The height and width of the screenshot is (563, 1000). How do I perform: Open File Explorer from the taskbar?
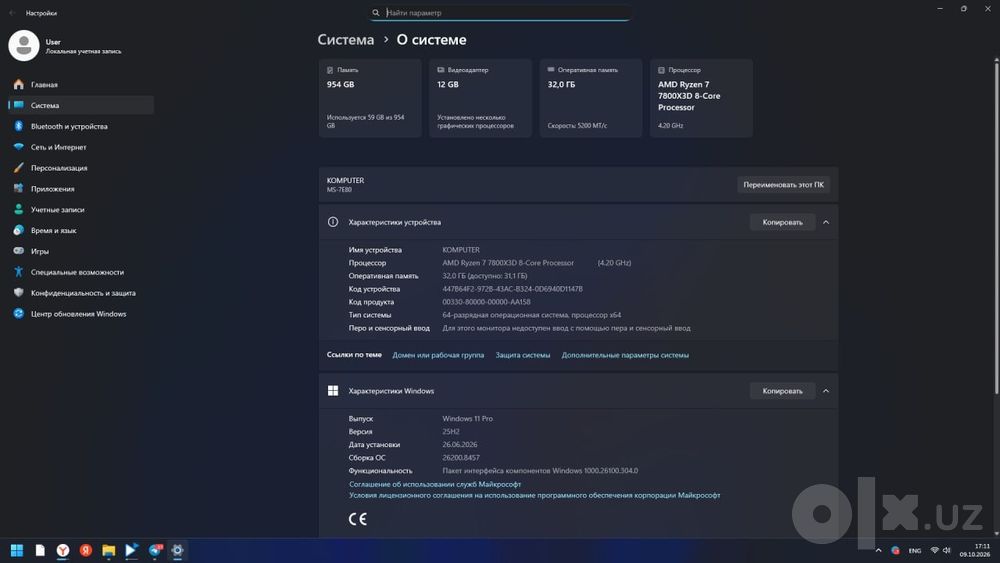(x=108, y=550)
